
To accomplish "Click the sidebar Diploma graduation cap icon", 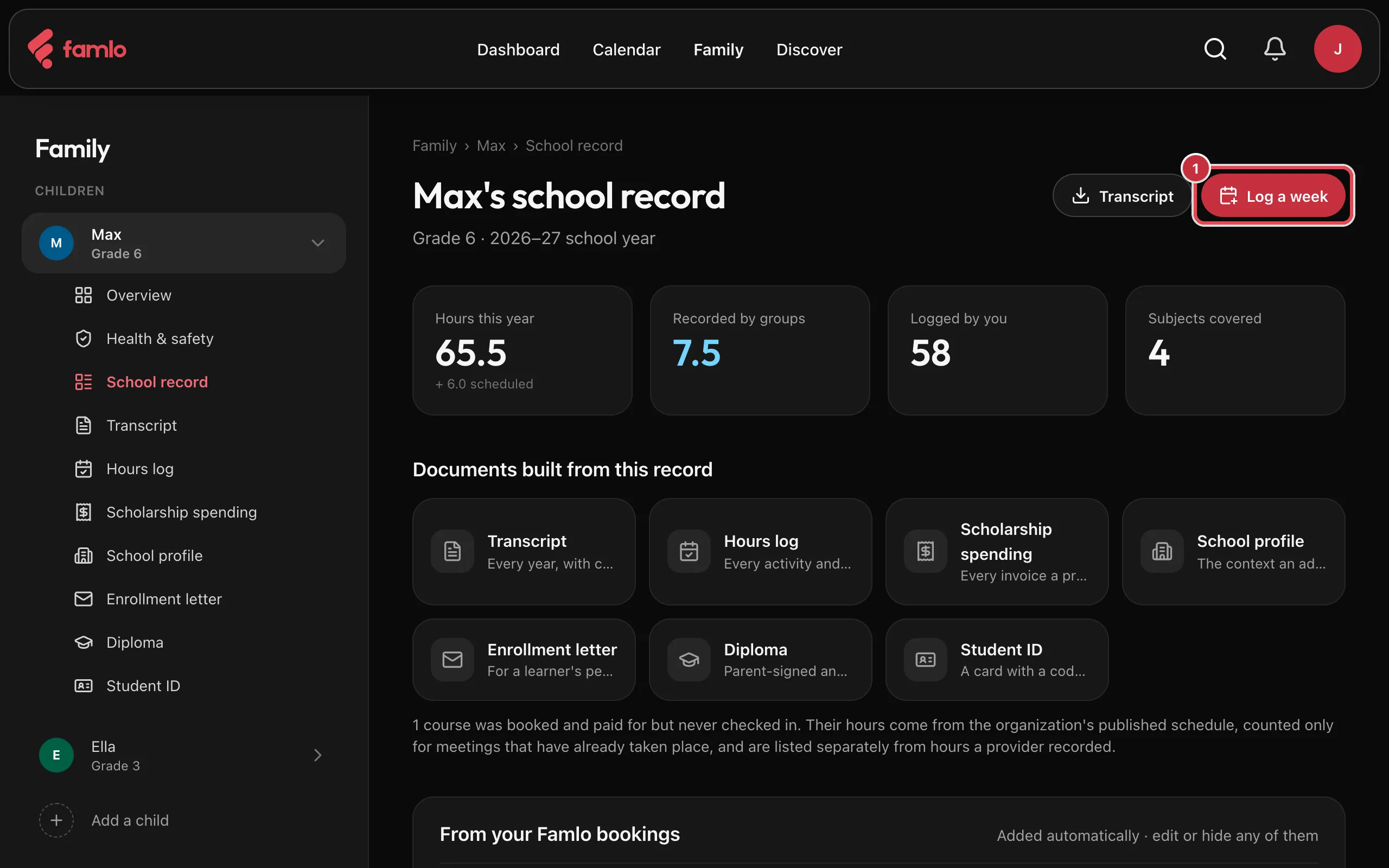I will [83, 642].
